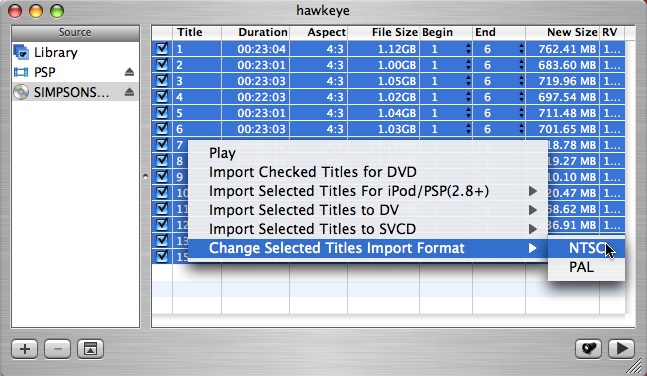Uncheck the checkbox for title 6

click(x=162, y=129)
